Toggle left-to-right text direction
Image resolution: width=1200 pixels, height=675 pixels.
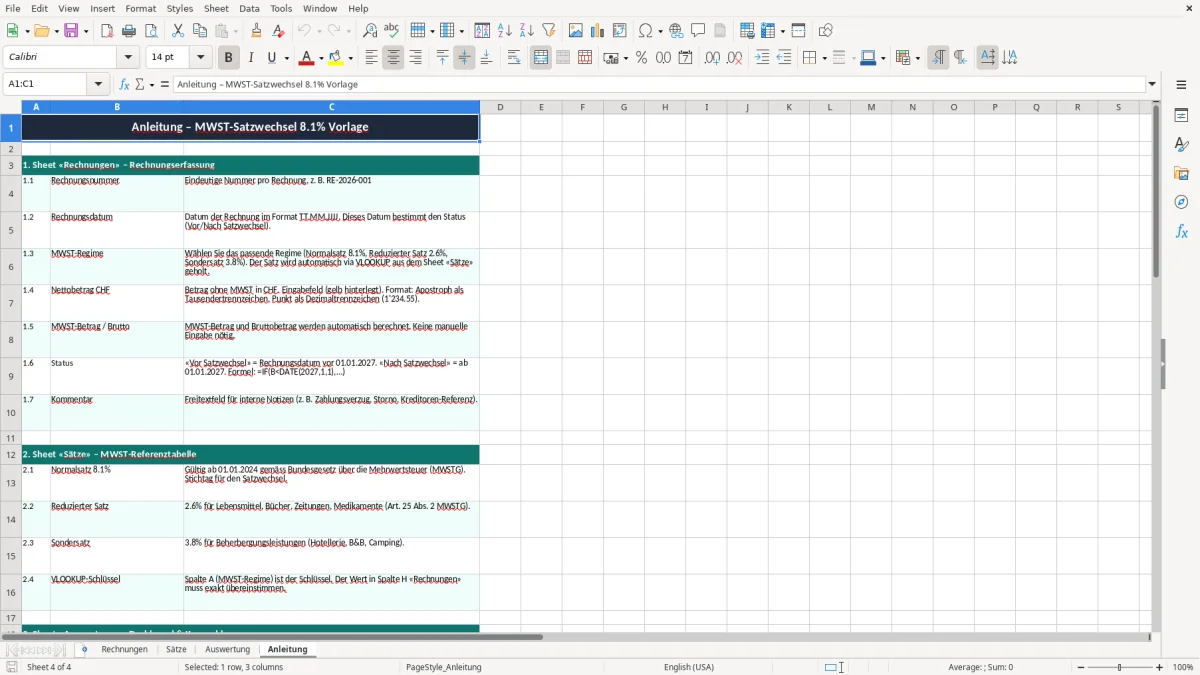click(938, 58)
